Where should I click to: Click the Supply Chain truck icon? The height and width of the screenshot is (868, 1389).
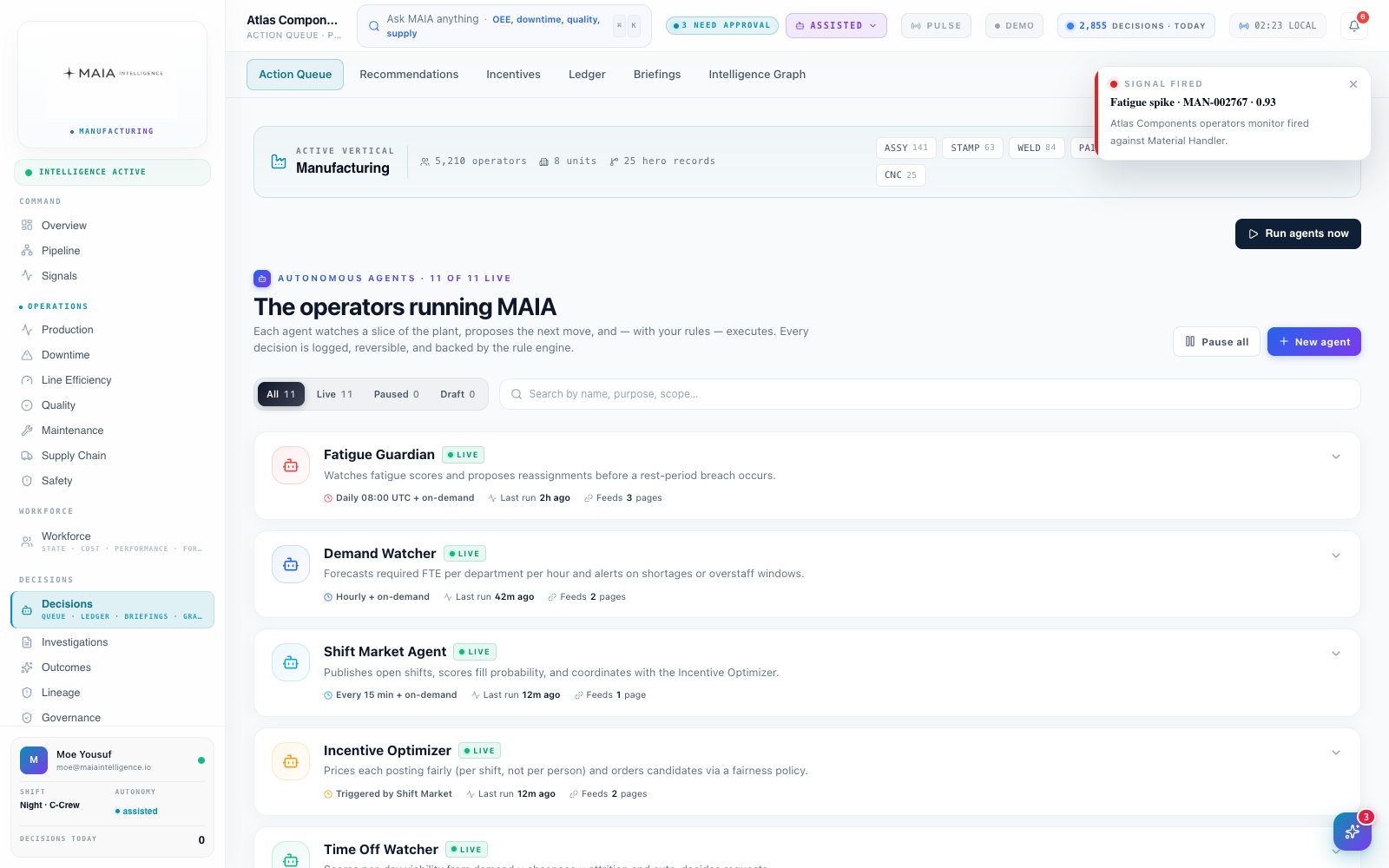coord(27,456)
